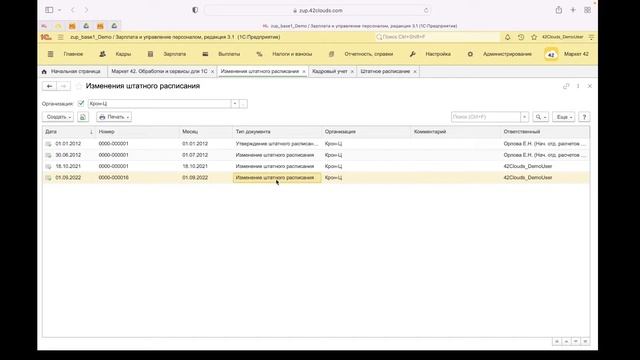The width and height of the screenshot is (640, 360).
Task: Sort by the Номер column header
Action: (138, 132)
